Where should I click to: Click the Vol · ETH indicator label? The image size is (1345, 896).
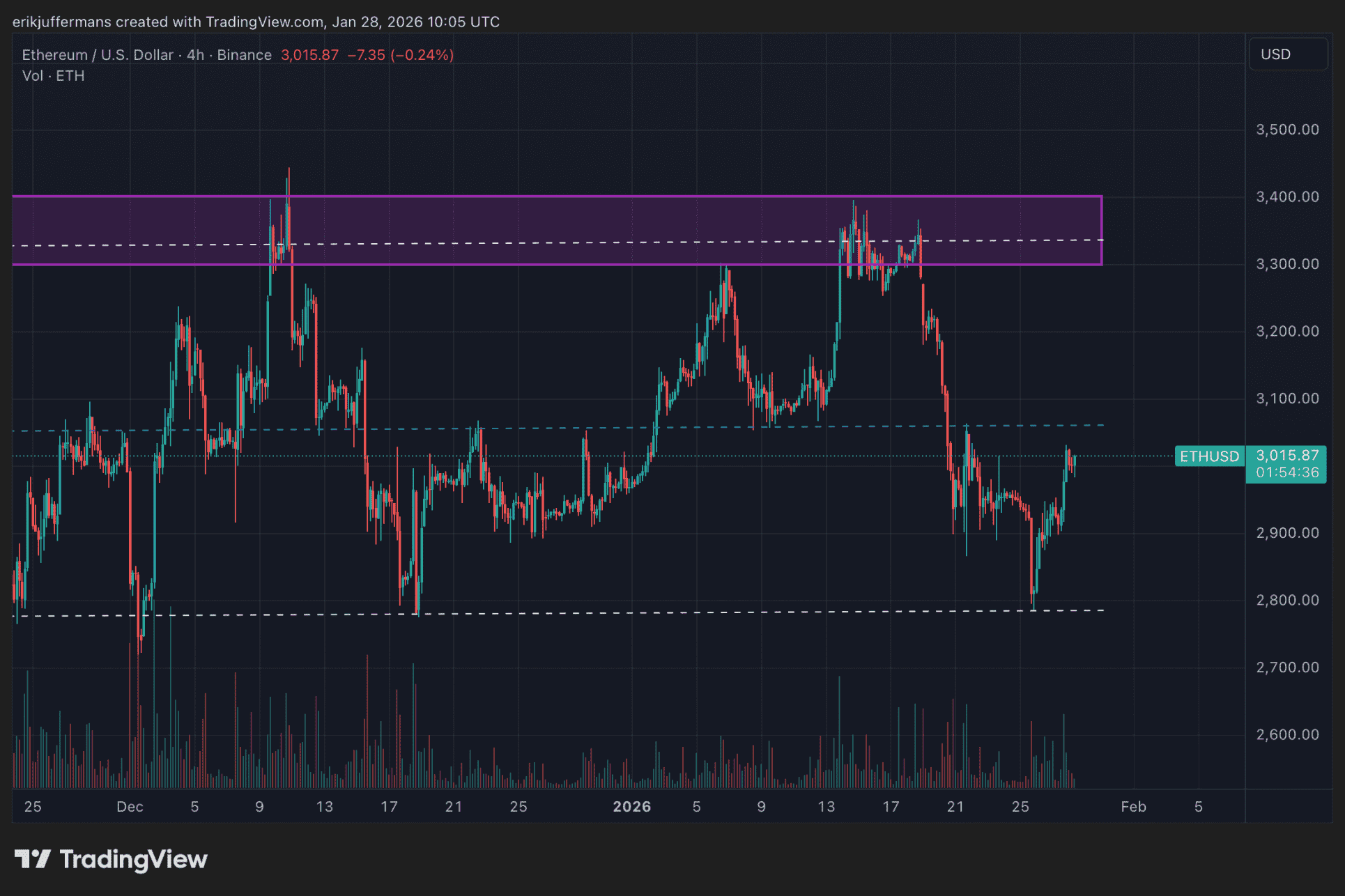[x=53, y=76]
